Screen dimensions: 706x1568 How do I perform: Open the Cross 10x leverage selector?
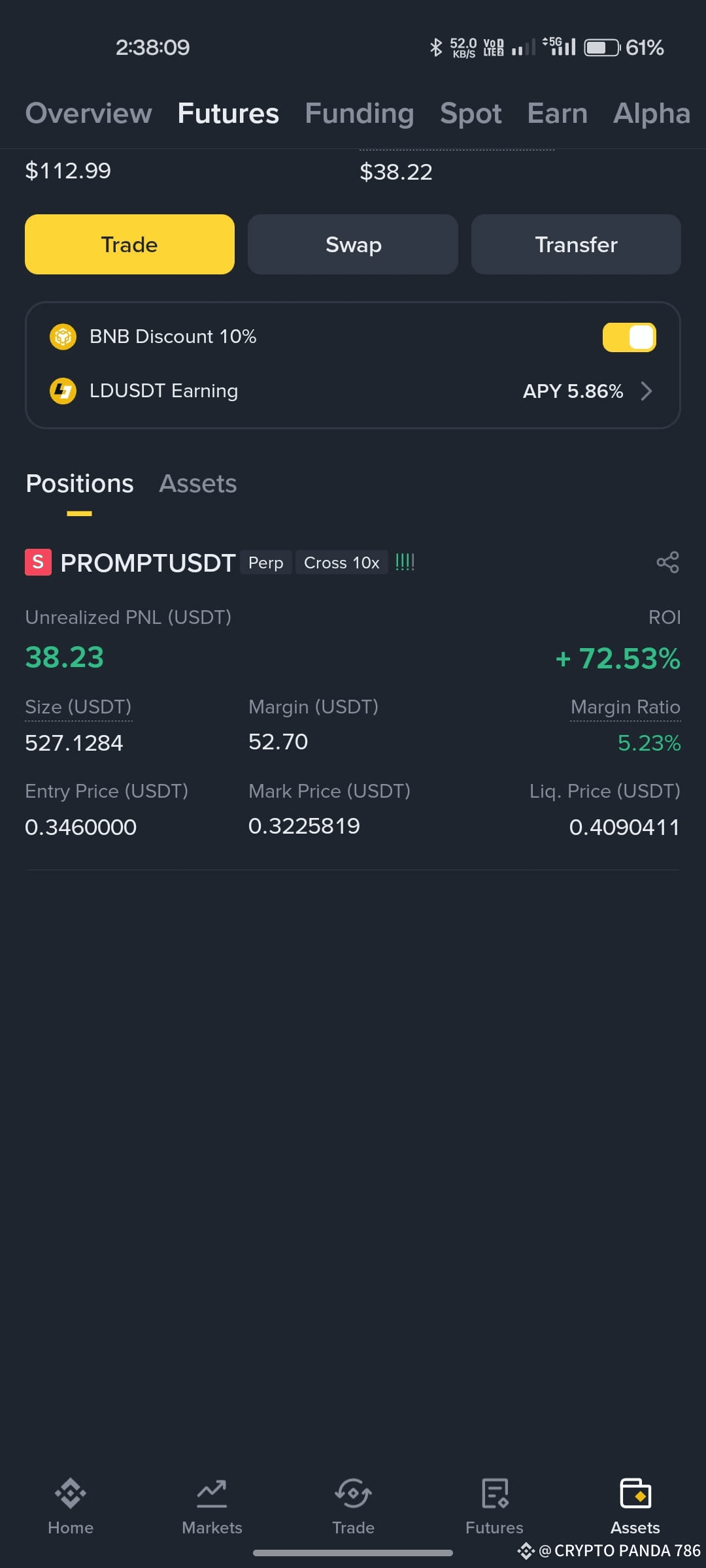[341, 563]
